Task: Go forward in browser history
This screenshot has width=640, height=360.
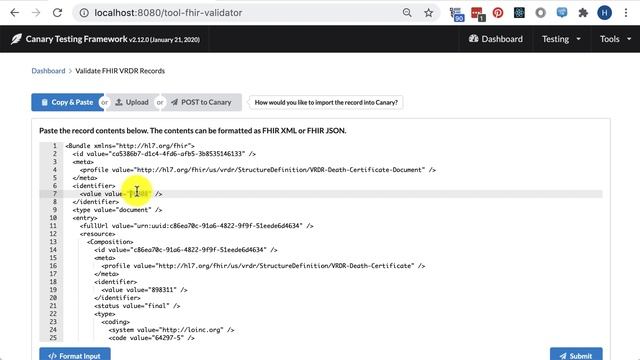Action: 36,13
